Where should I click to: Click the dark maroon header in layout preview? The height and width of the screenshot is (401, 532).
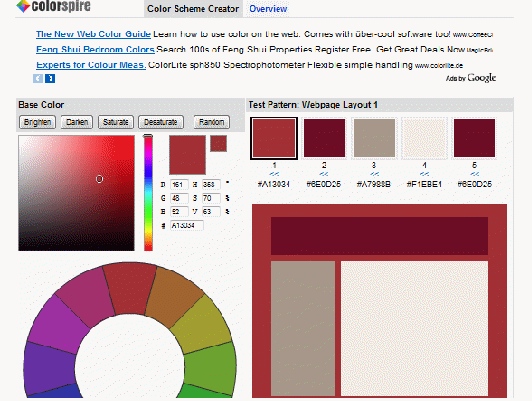pos(379,236)
